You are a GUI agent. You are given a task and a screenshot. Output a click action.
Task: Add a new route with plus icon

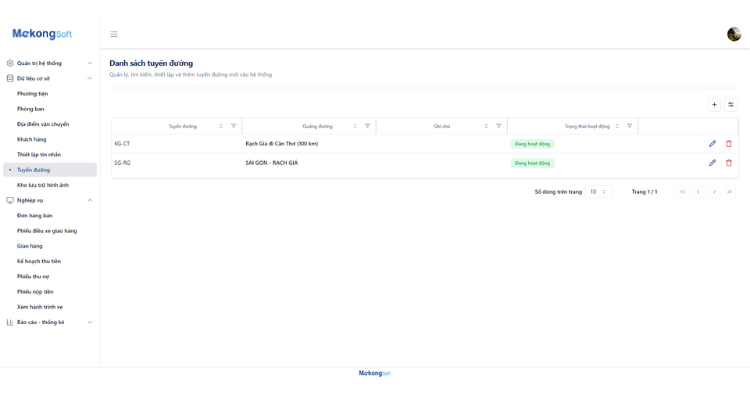pos(714,105)
